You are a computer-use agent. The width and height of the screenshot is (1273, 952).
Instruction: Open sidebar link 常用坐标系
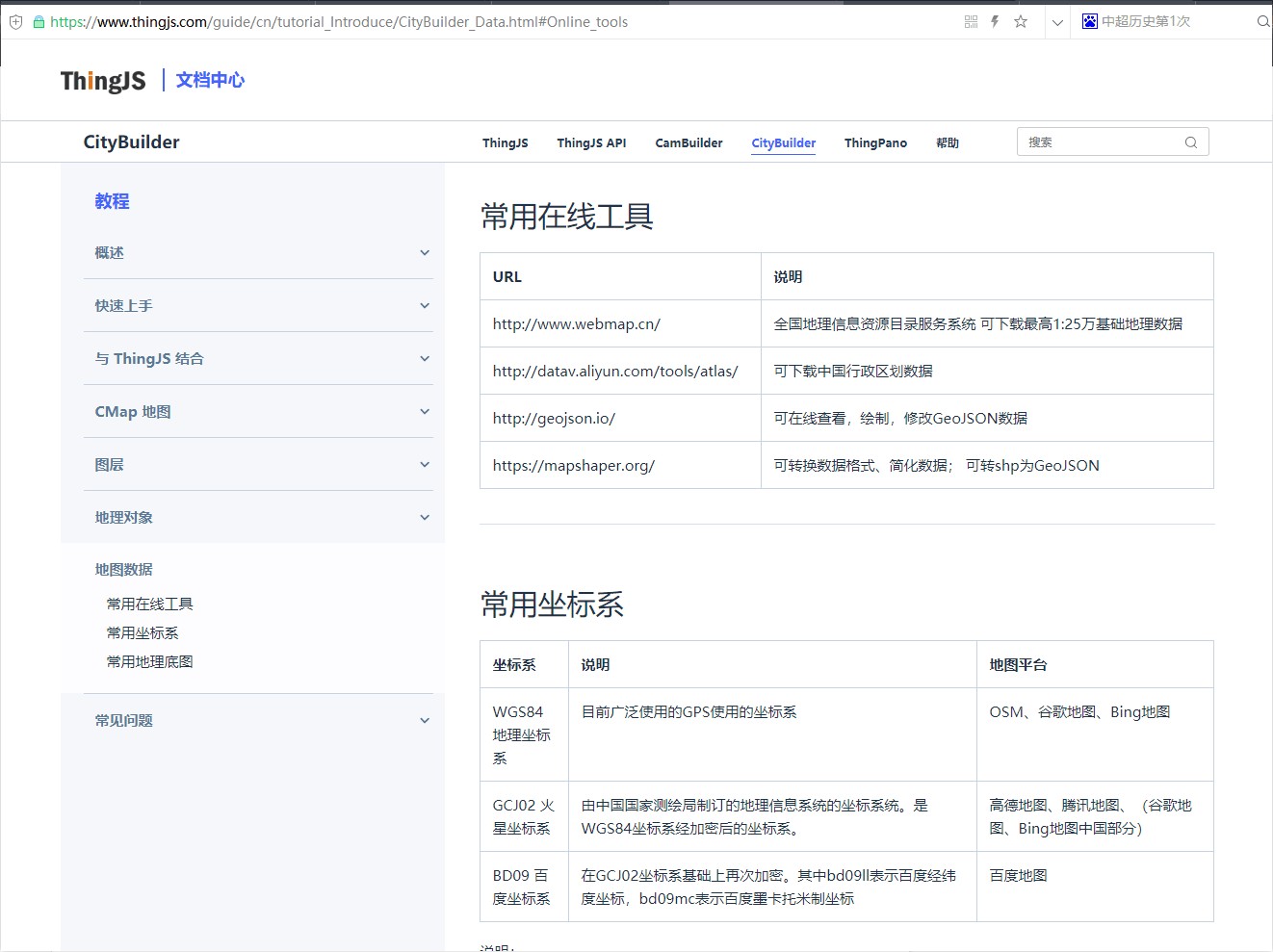pos(143,633)
